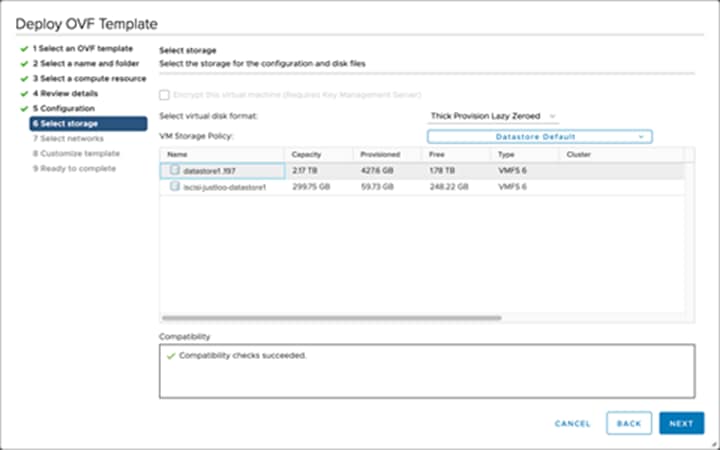Click the 1.78 TB free cell
The width and height of the screenshot is (720, 450).
click(x=442, y=170)
